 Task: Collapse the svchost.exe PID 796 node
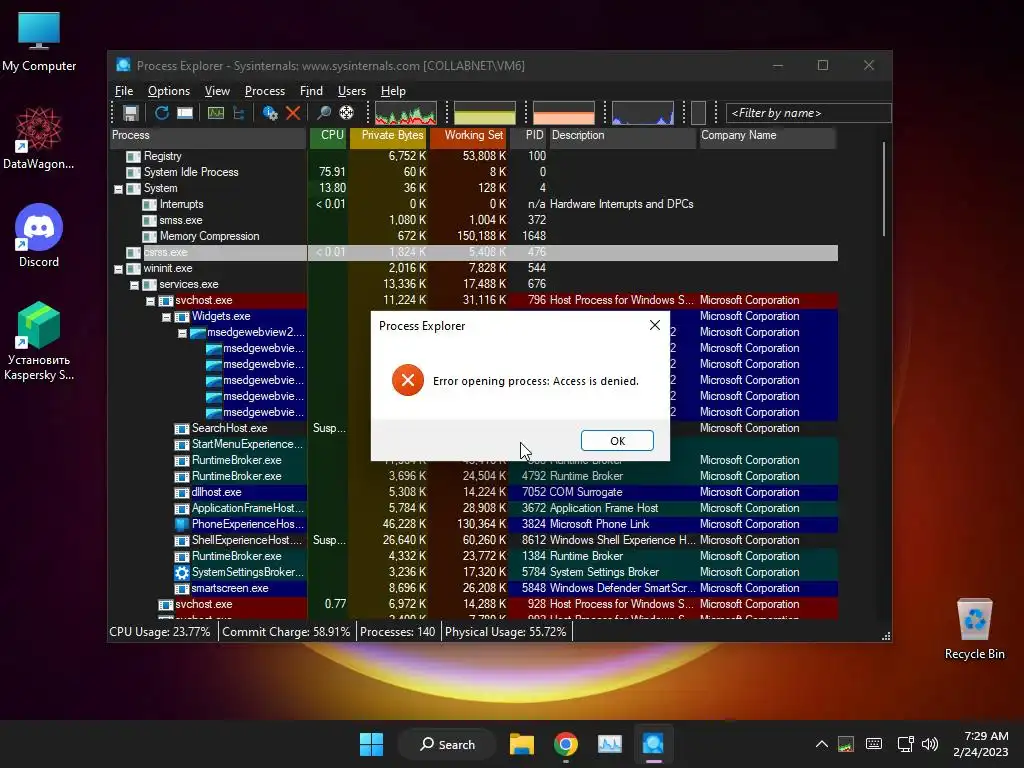[150, 301]
